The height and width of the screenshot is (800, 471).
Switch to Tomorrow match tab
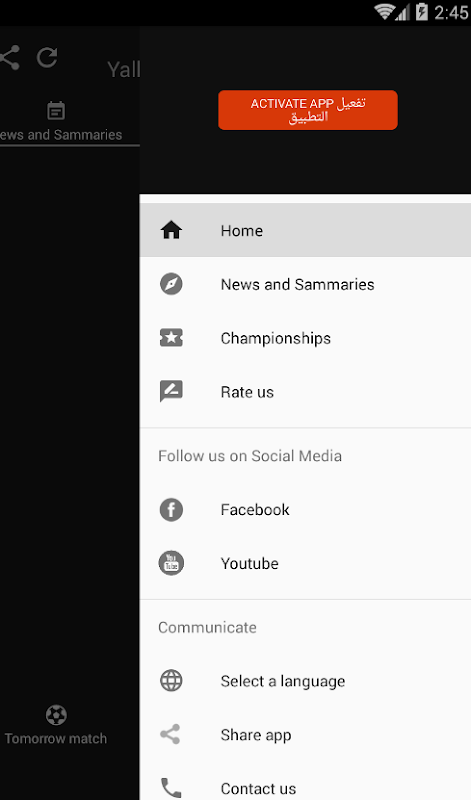click(56, 726)
